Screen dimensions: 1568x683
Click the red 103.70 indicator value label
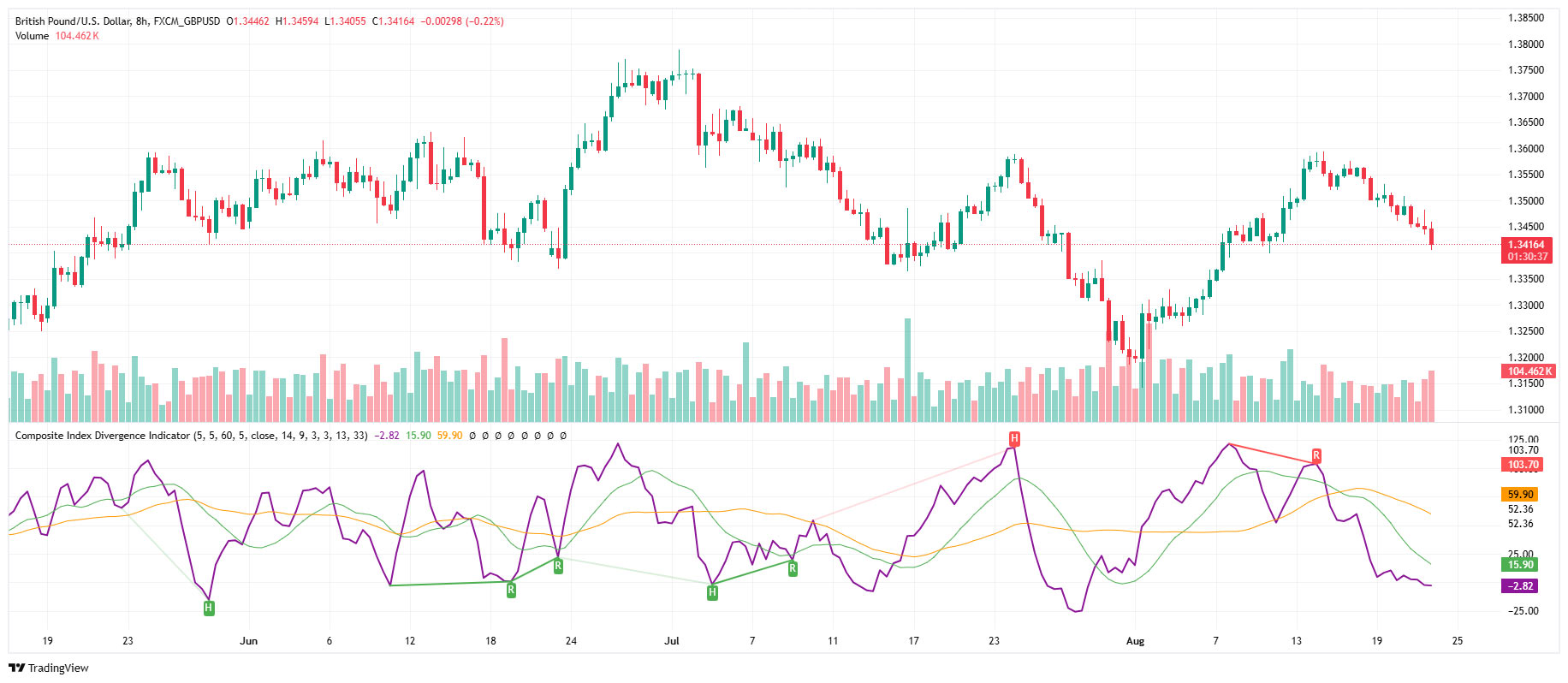(1523, 465)
